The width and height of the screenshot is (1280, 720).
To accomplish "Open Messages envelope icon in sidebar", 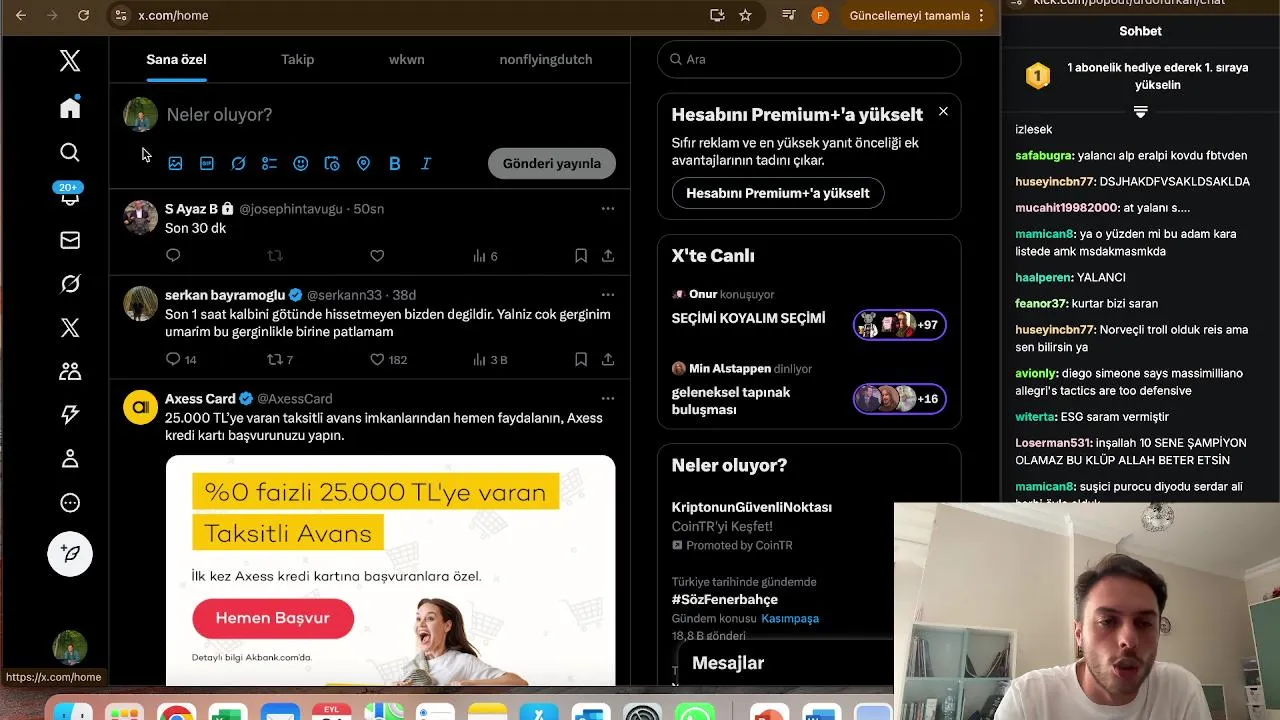I will 70,240.
